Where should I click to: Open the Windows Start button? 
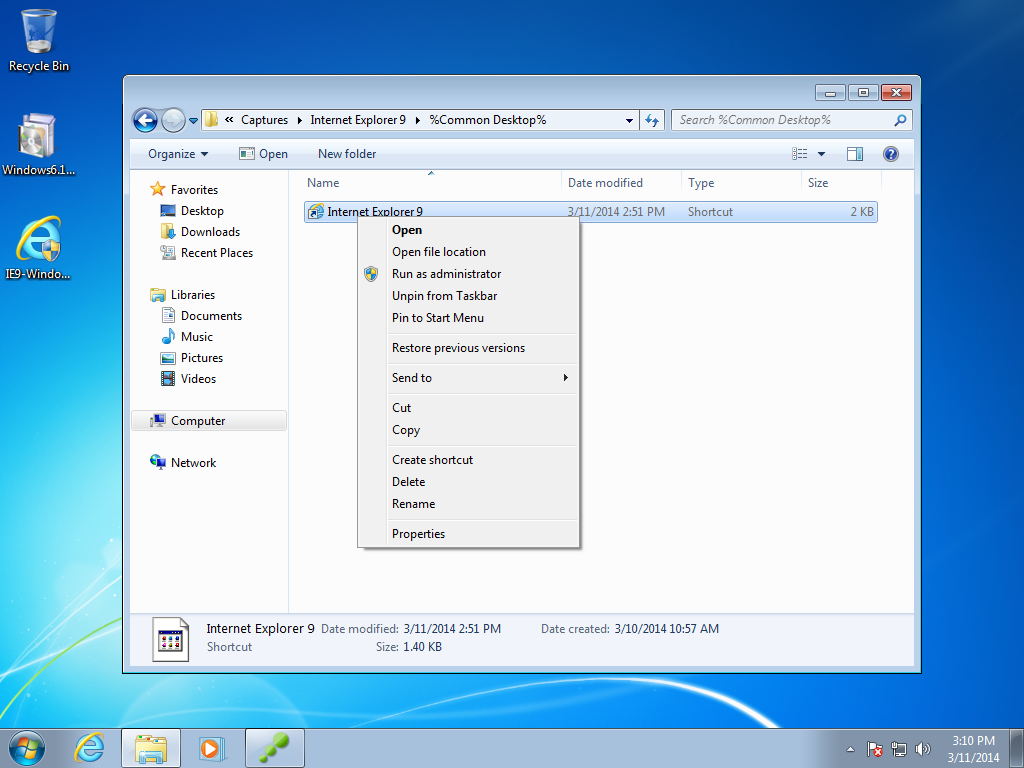click(27, 748)
